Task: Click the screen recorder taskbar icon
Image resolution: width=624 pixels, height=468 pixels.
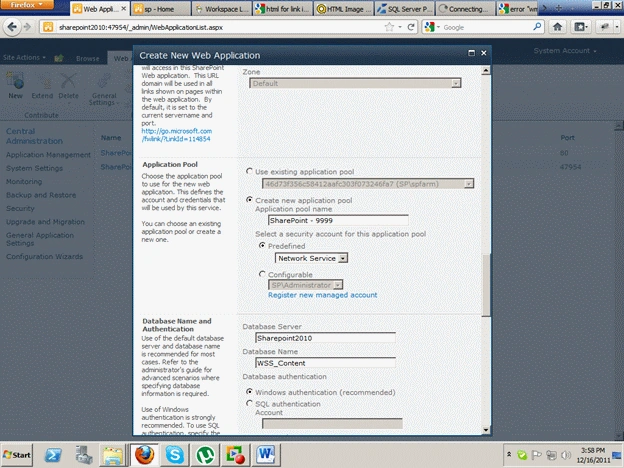Action: 235,455
